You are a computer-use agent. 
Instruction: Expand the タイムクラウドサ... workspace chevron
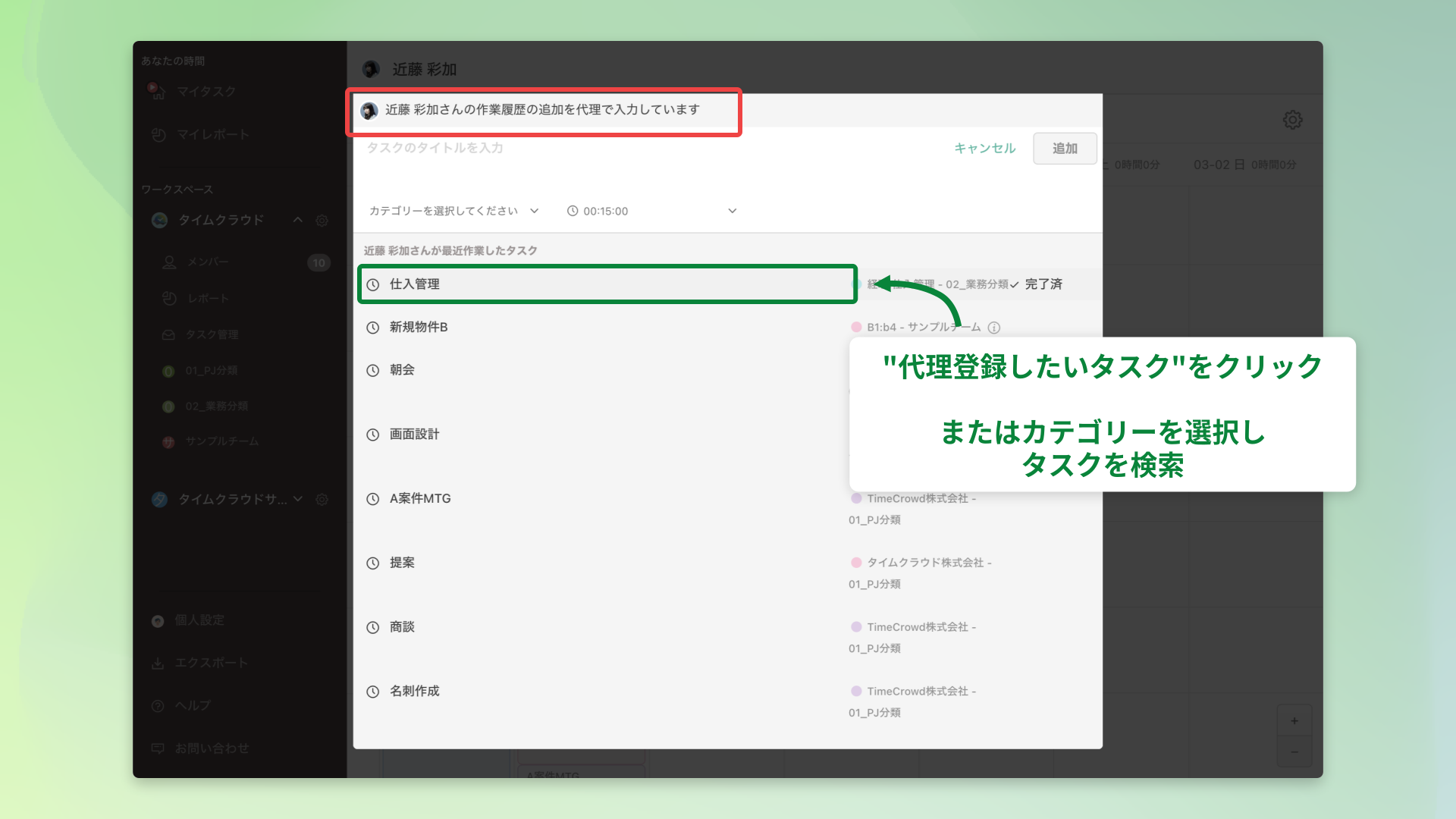298,499
